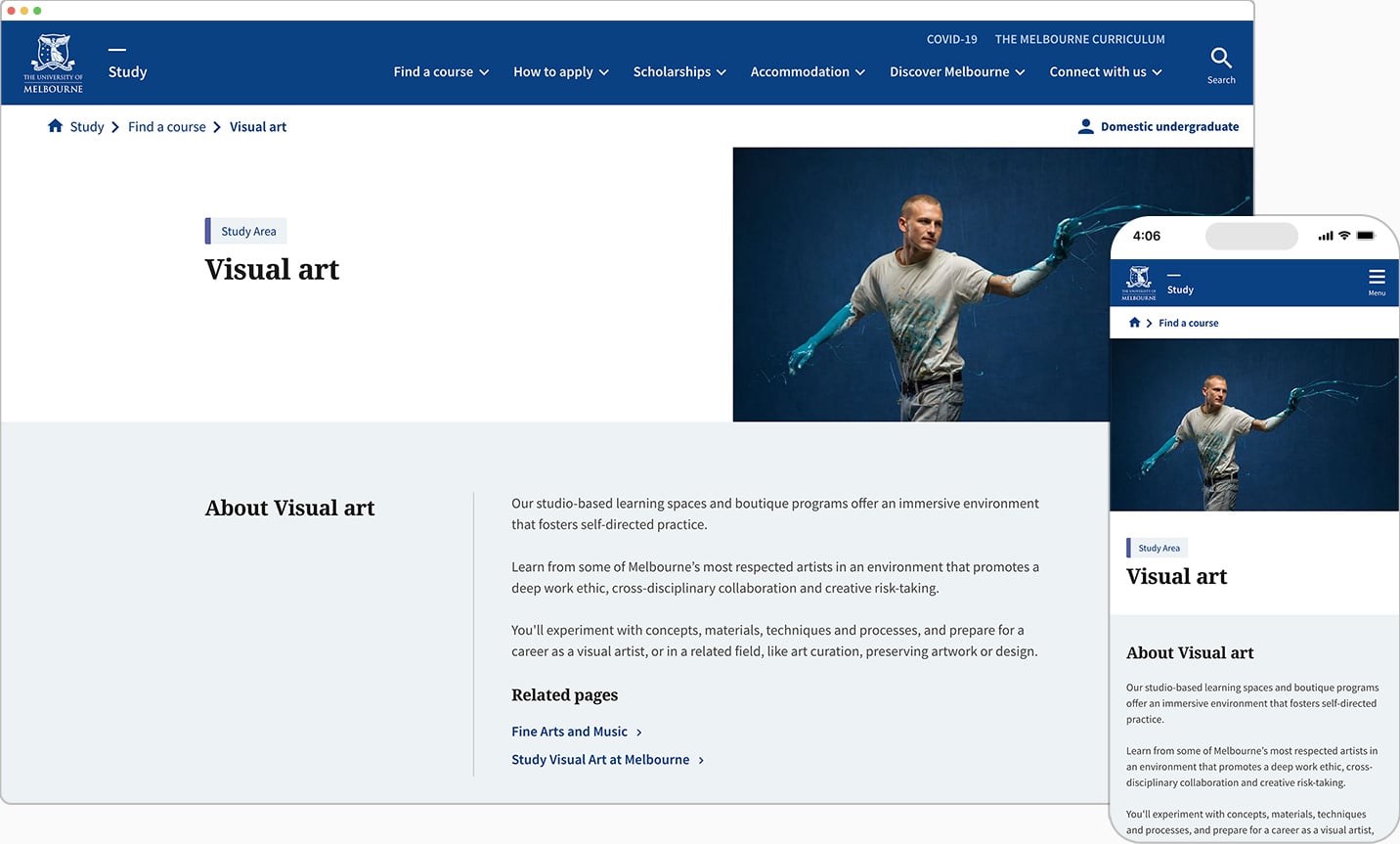This screenshot has width=1400, height=844.
Task: Click Find a course in desktop breadcrumb
Action: (x=167, y=127)
